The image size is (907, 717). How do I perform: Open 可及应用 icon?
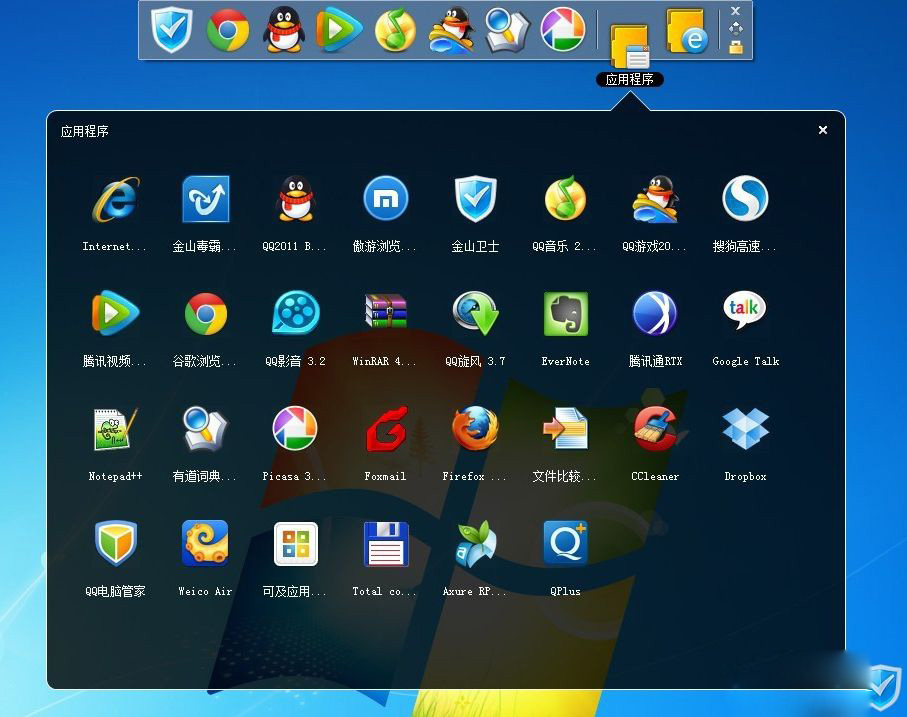pos(296,544)
